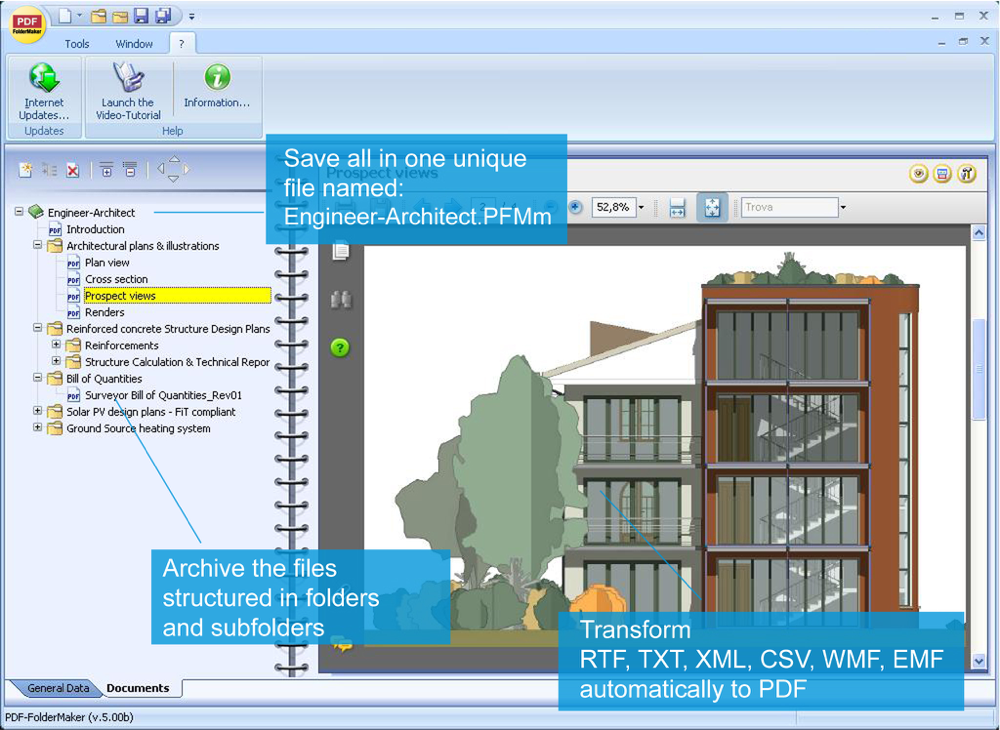Check for Internet Updates
Image resolution: width=1000 pixels, height=730 pixels.
[x=44, y=91]
